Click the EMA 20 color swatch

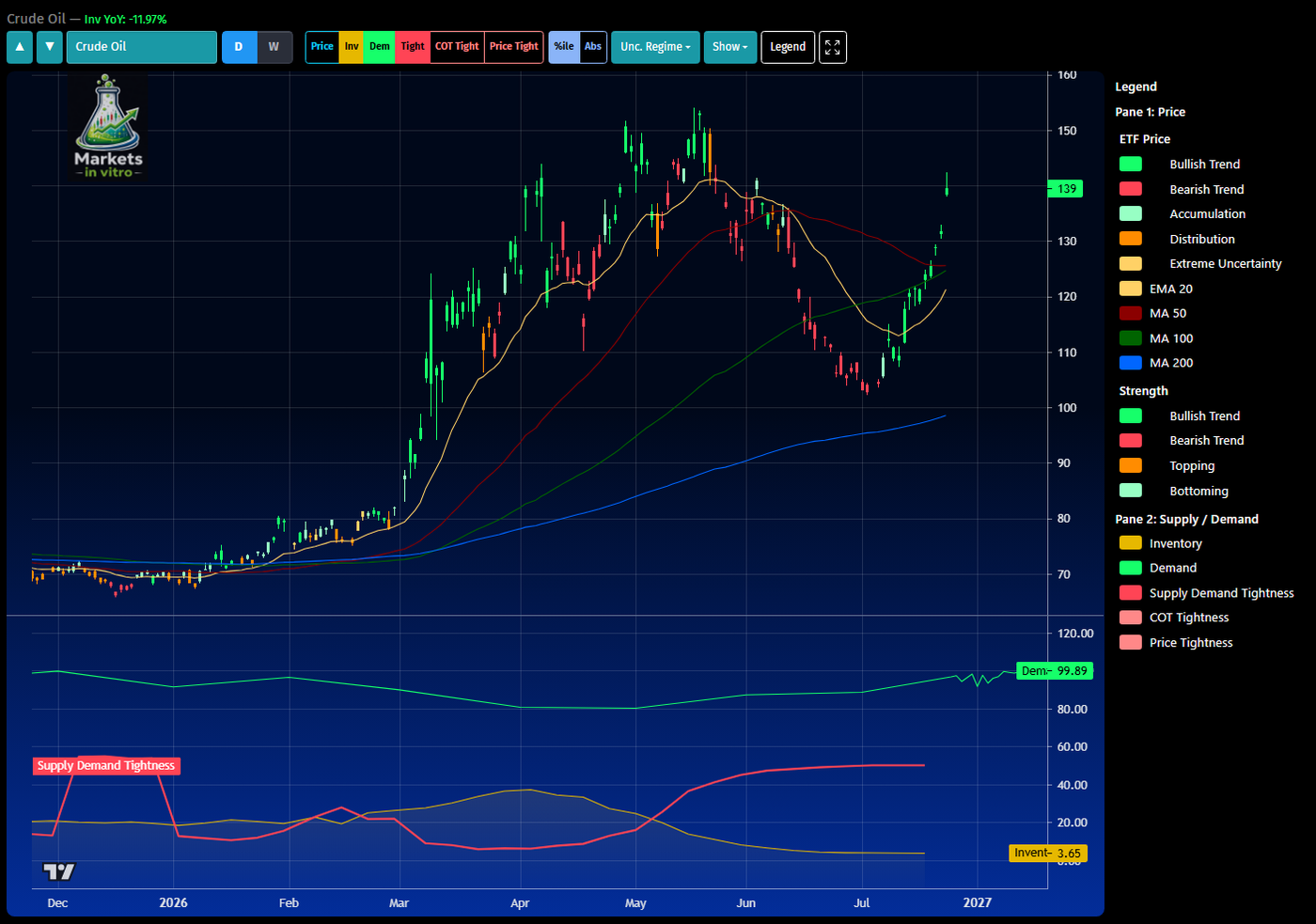coord(1131,290)
